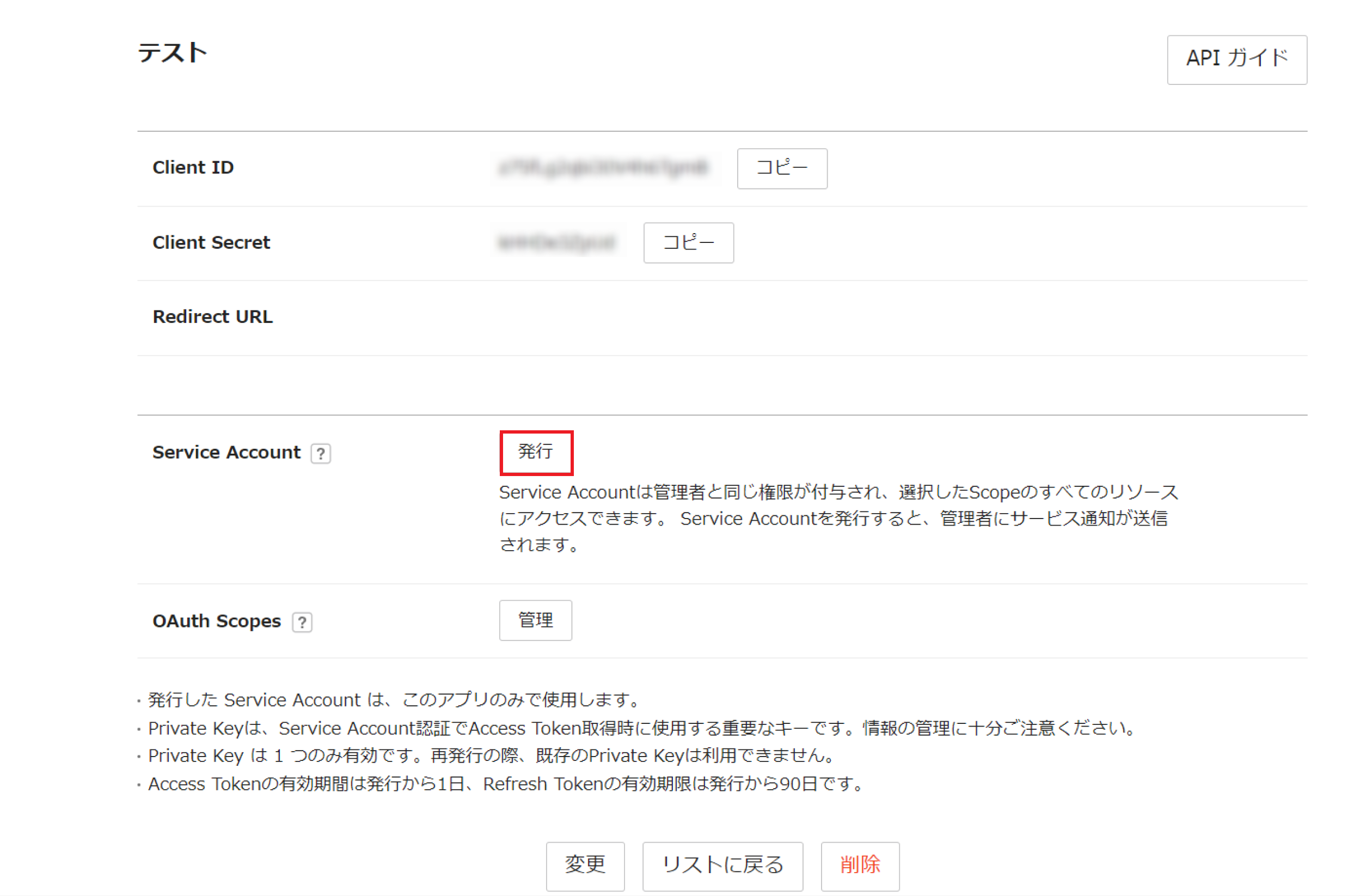The image size is (1372, 896).
Task: Open OAuth Scopes 管理 button
Action: click(535, 620)
